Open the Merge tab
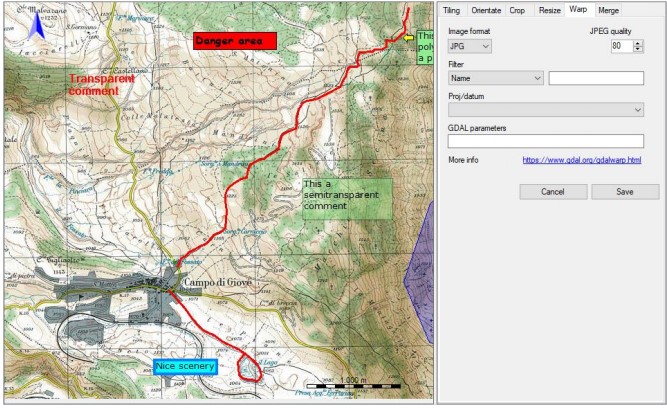The width and height of the screenshot is (667, 408). (608, 10)
